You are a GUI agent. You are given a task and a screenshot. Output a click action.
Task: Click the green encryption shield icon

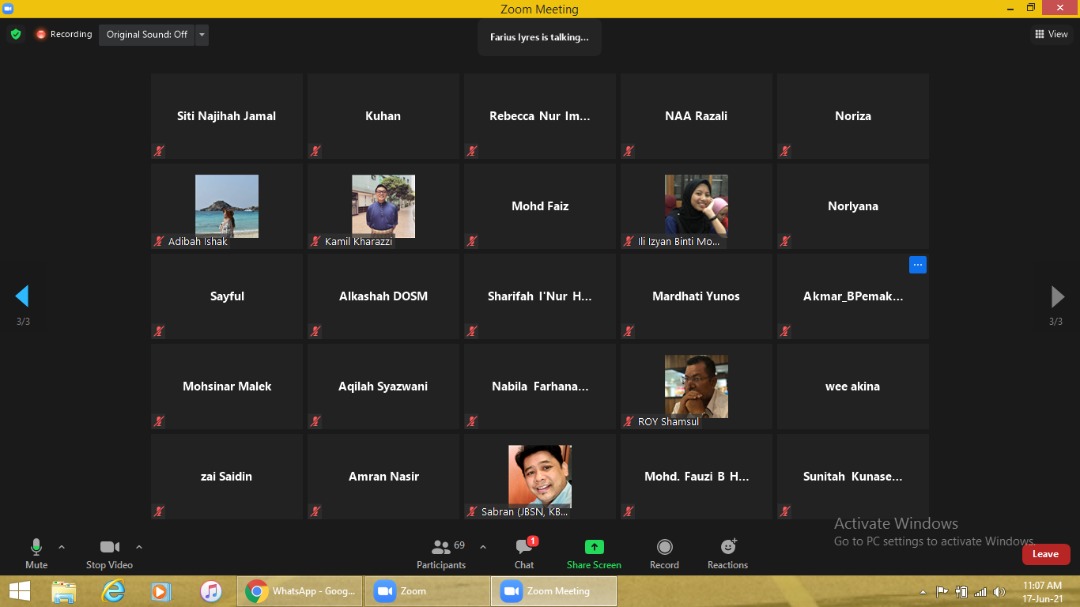[x=15, y=34]
